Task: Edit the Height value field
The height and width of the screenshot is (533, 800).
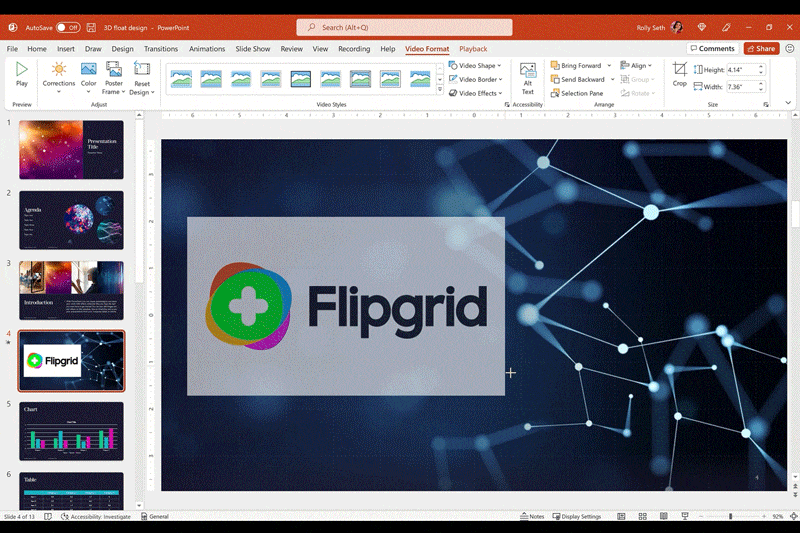Action: tap(741, 69)
